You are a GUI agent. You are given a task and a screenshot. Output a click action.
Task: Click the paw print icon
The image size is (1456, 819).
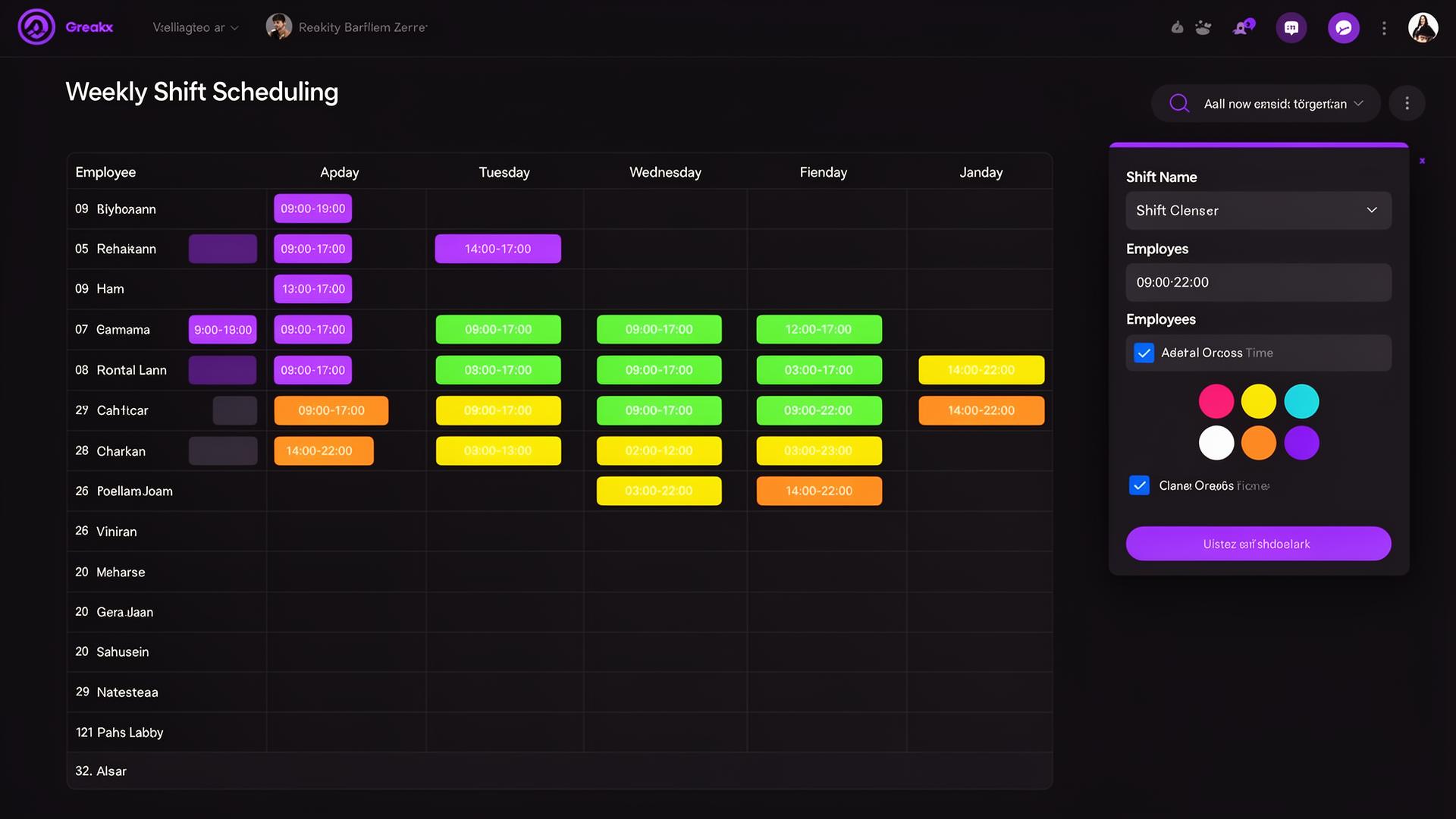click(x=1203, y=28)
